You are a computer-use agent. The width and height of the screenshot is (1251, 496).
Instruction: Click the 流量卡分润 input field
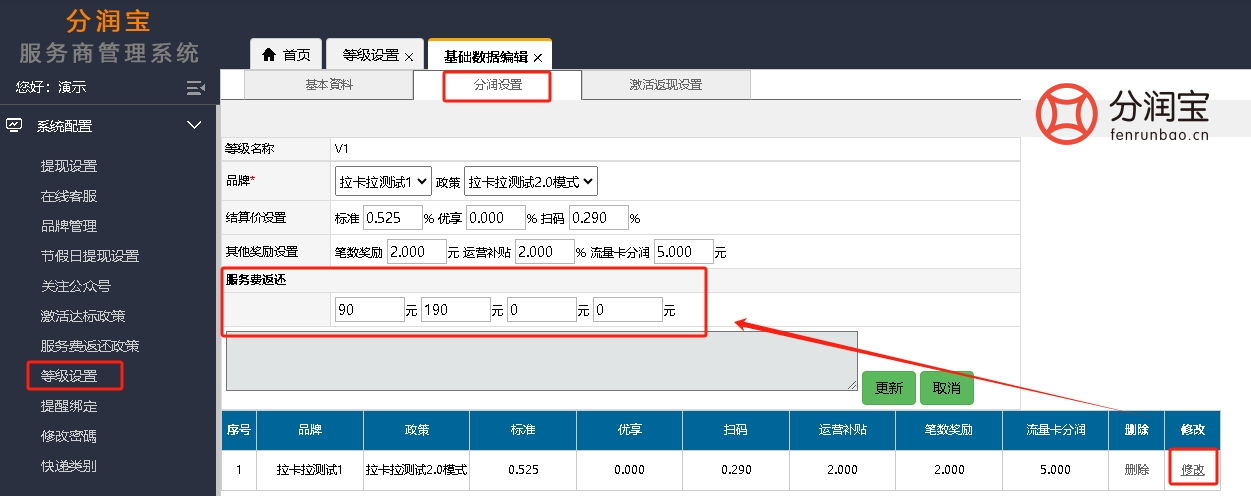[x=684, y=251]
